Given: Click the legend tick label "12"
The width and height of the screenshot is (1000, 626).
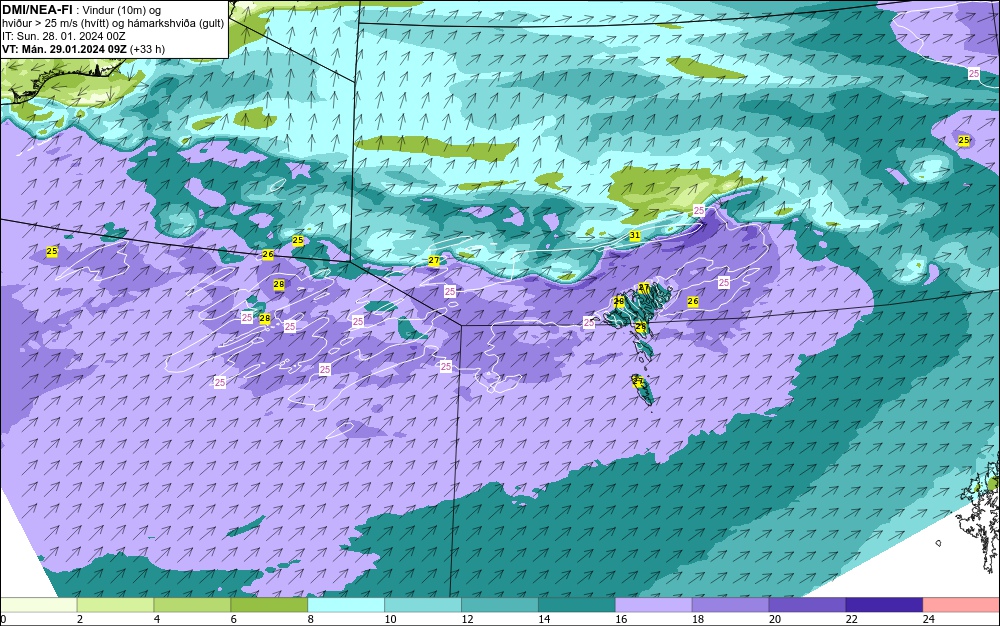Looking at the screenshot, I should 467,619.
